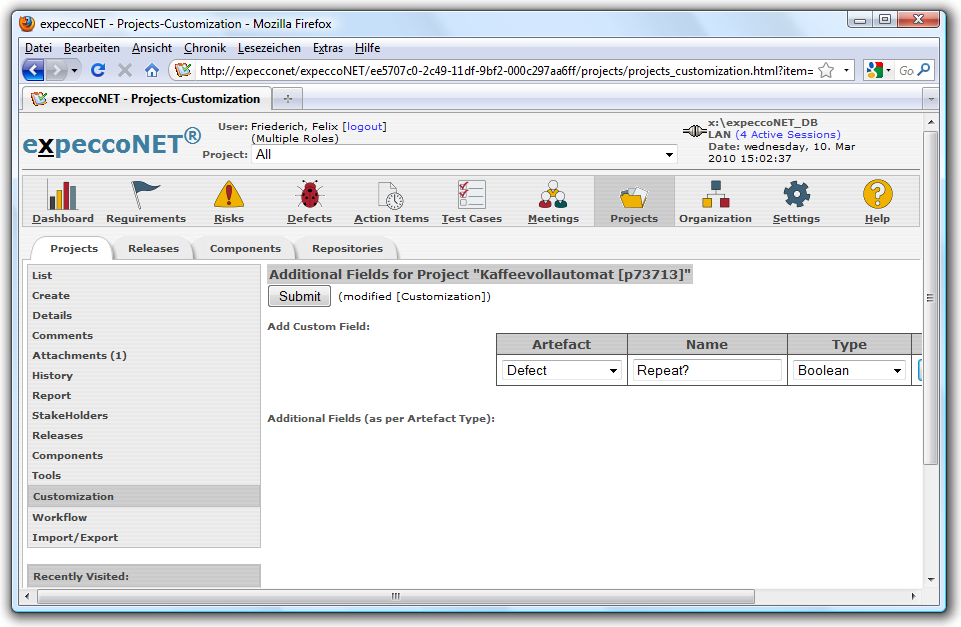Viewport: 961px width, 627px height.
Task: Open the Lesezeichen menu
Action: 269,48
